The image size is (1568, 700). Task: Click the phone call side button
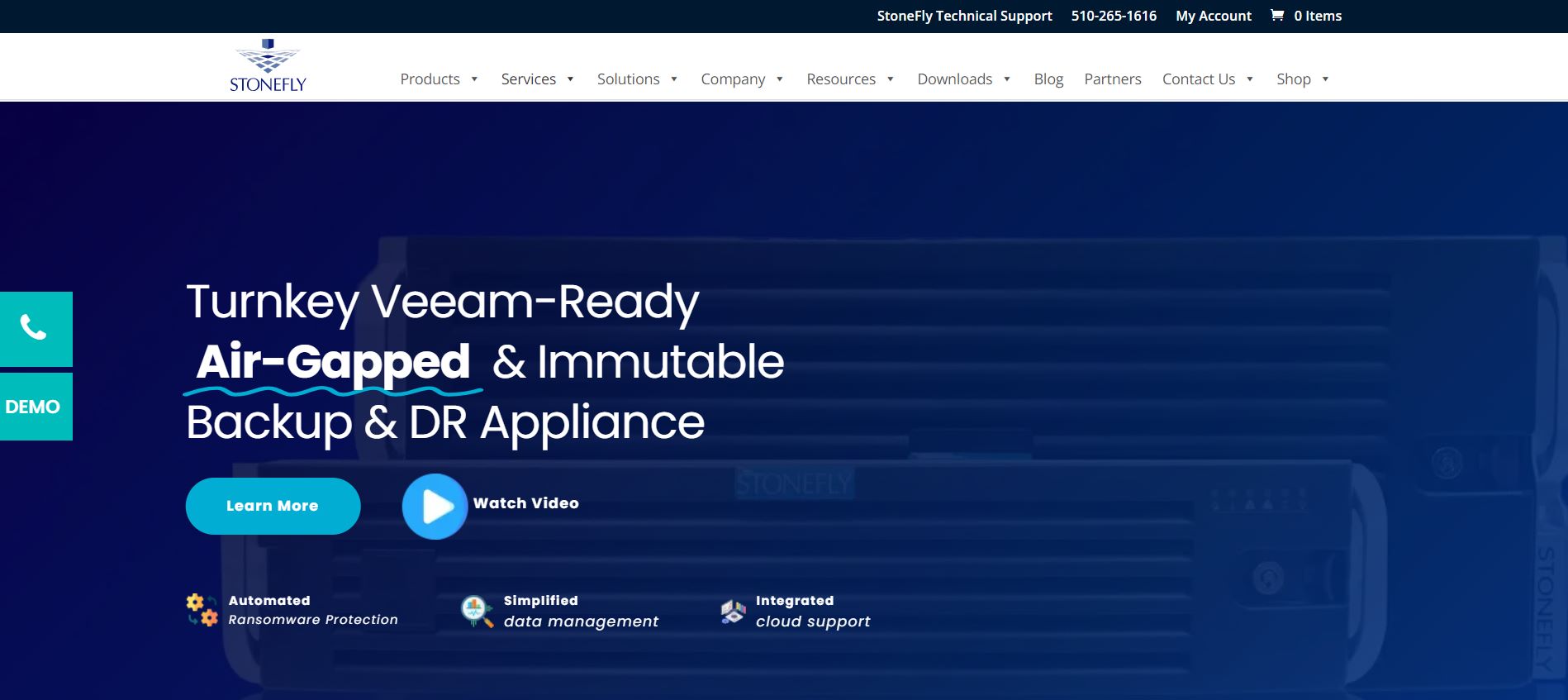tap(36, 329)
